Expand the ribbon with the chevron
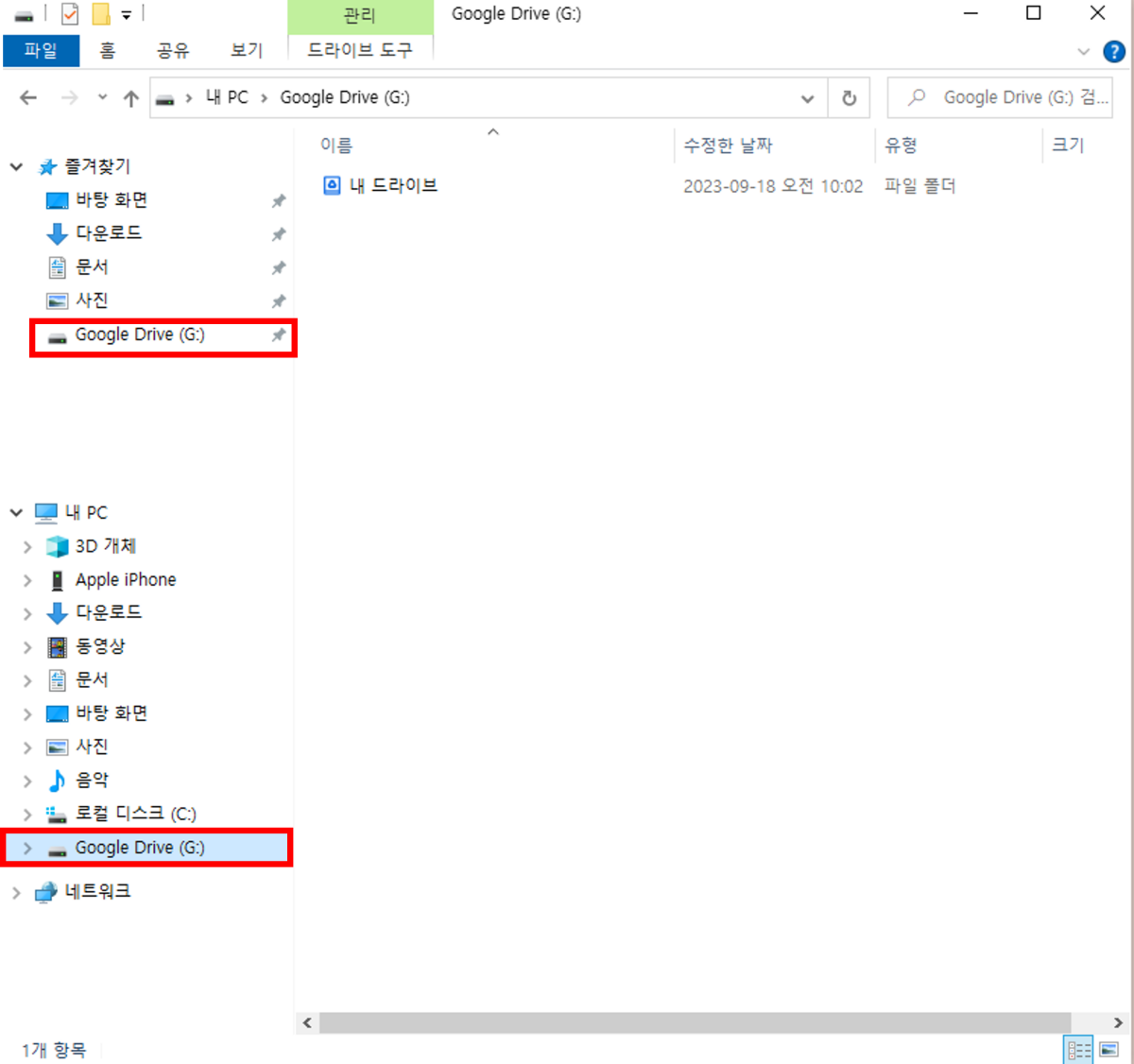 1084,51
